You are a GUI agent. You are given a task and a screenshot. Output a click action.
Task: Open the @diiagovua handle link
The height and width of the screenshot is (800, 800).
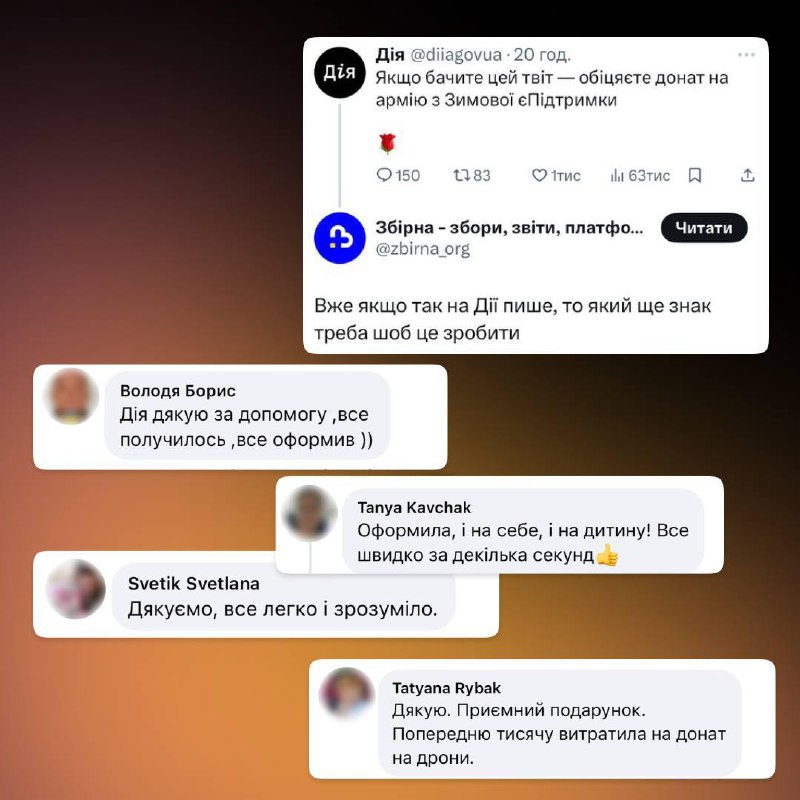pos(456,55)
